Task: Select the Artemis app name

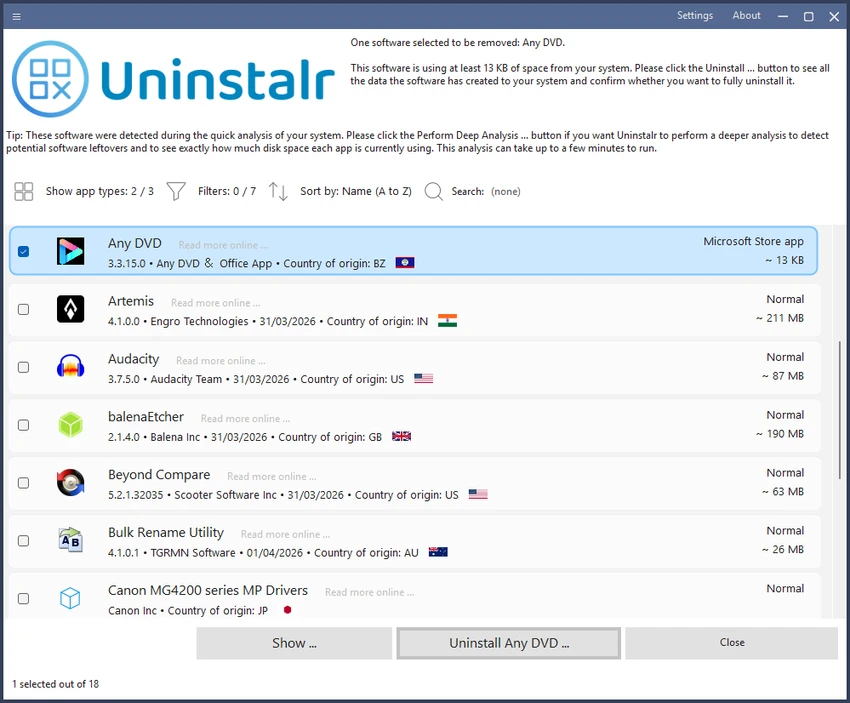Action: tap(131, 301)
